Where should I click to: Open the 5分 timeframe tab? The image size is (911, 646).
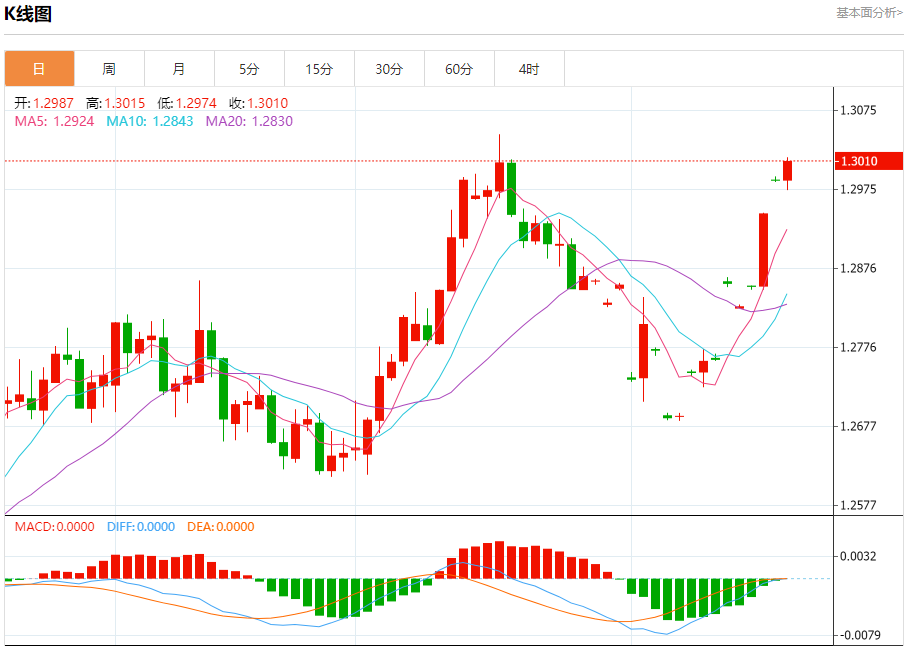click(249, 69)
